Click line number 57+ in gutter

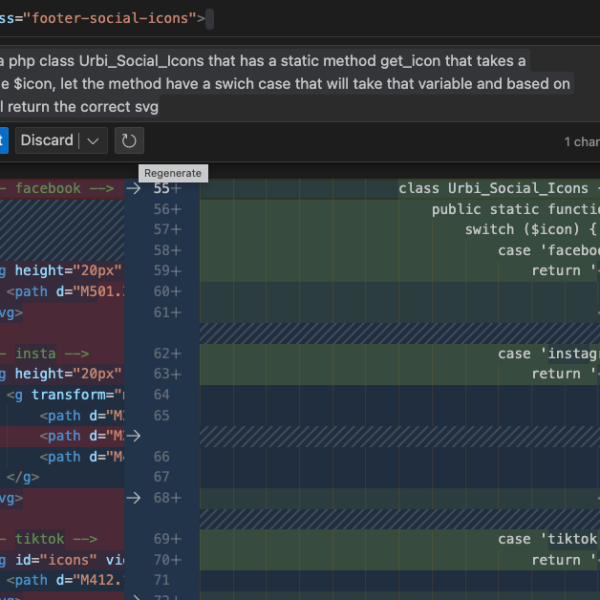point(167,229)
